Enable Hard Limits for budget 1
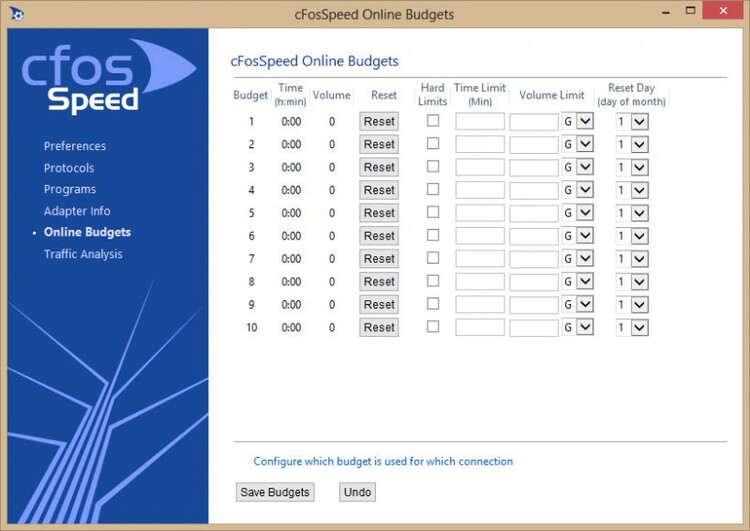The width and height of the screenshot is (750, 531). [x=433, y=121]
